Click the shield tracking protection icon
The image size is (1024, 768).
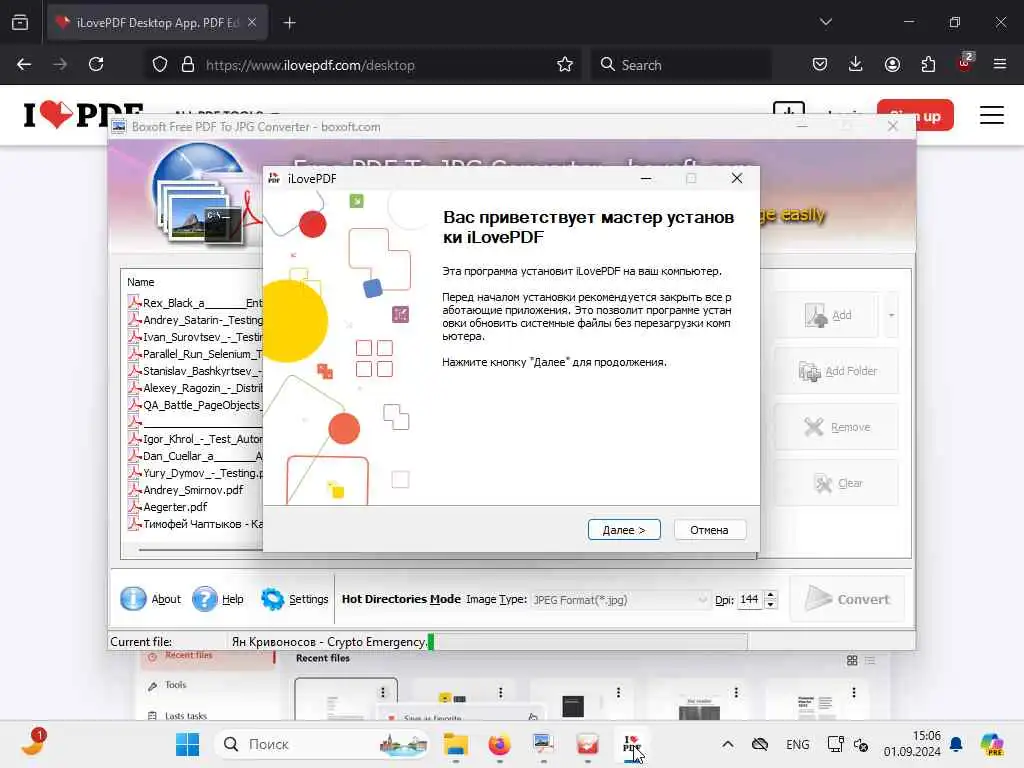click(160, 64)
